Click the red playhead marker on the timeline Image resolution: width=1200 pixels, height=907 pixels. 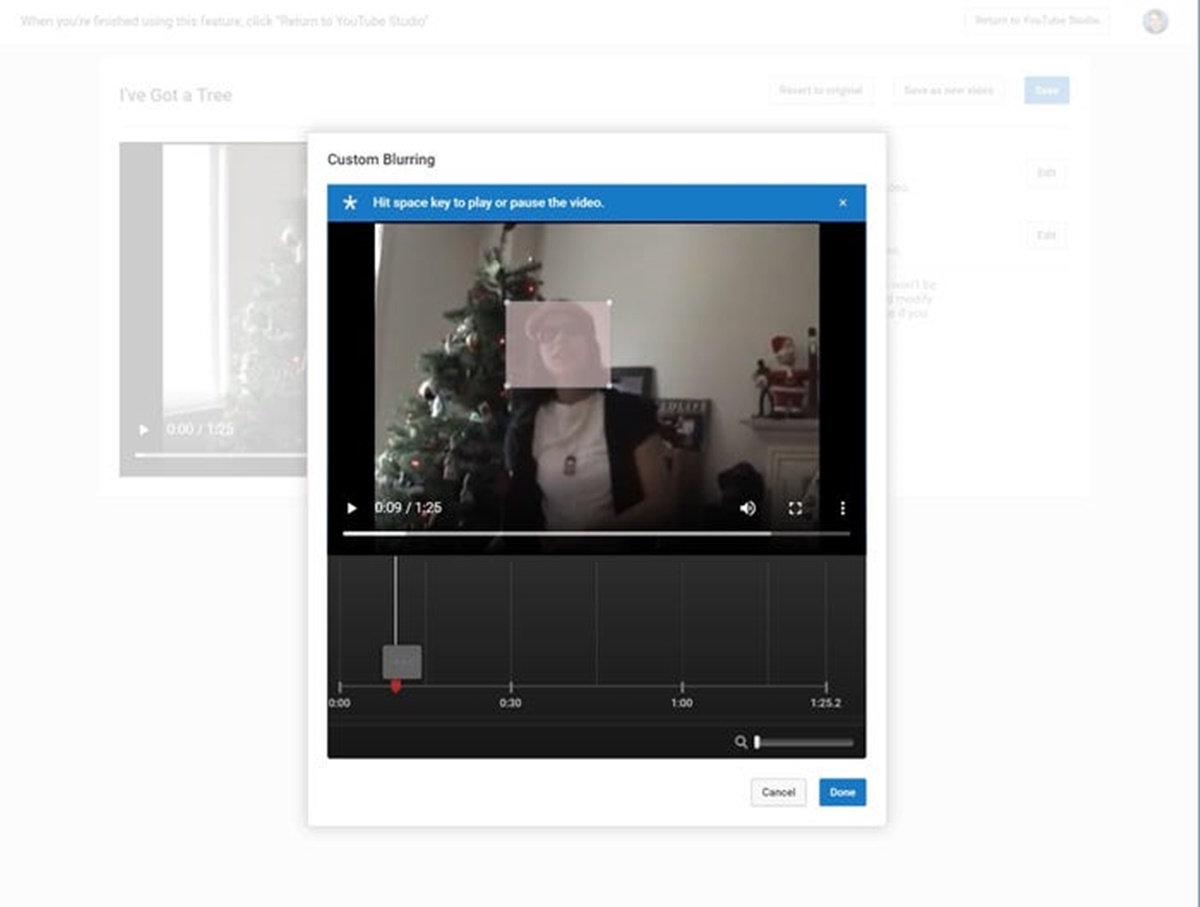395,687
